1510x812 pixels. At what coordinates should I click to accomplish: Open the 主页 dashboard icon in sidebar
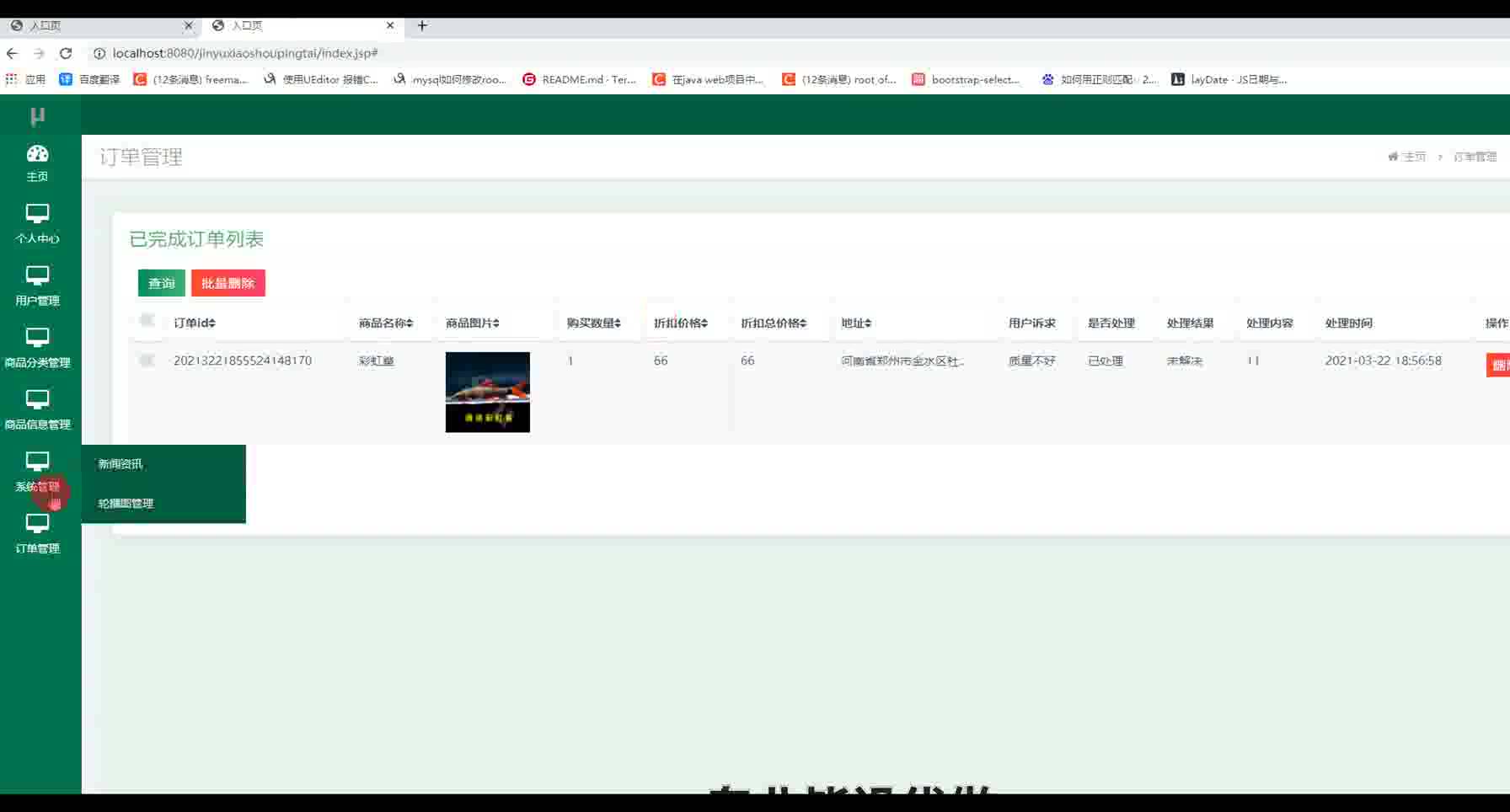37,153
